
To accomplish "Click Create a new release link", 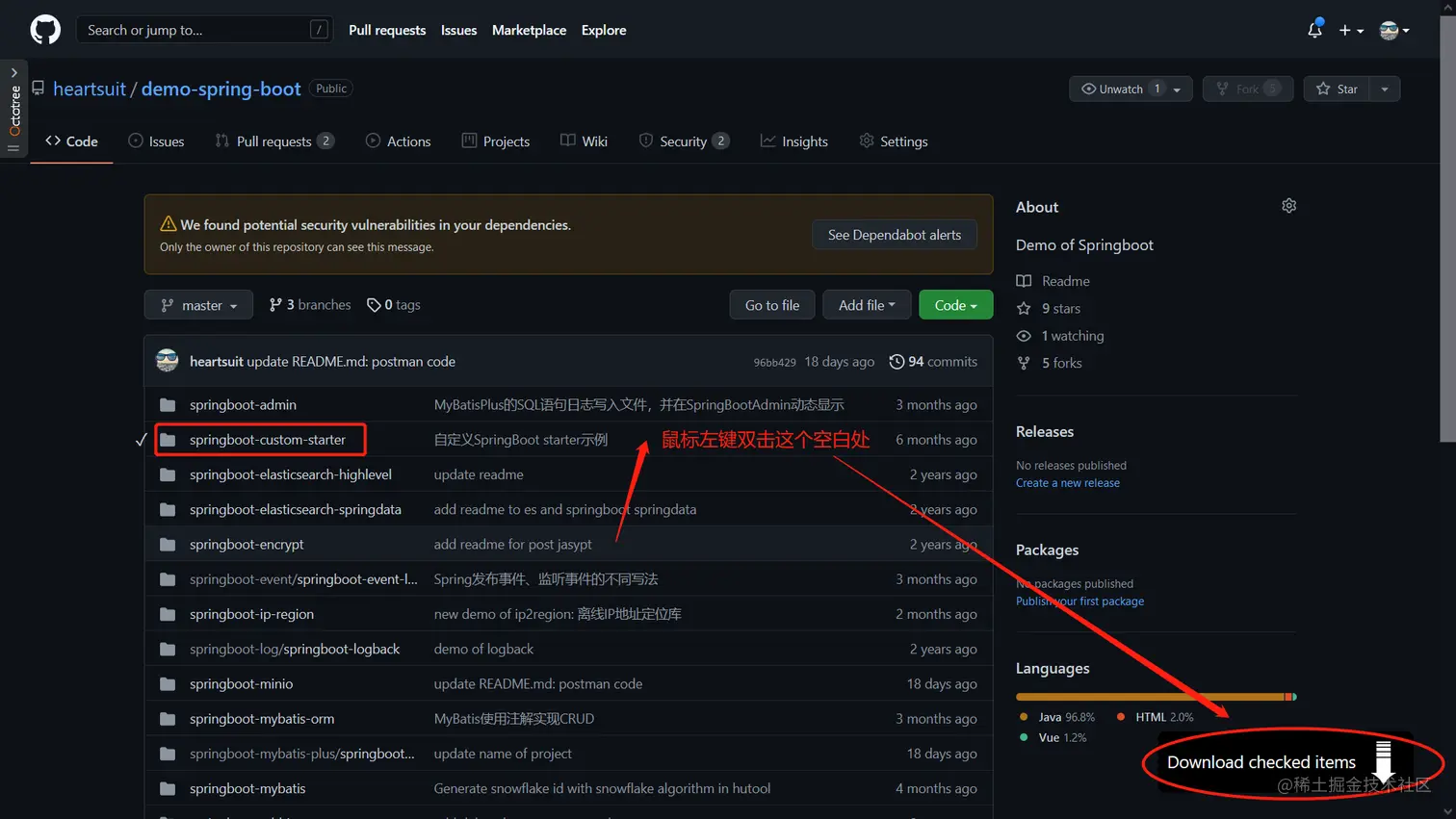I will 1068,483.
